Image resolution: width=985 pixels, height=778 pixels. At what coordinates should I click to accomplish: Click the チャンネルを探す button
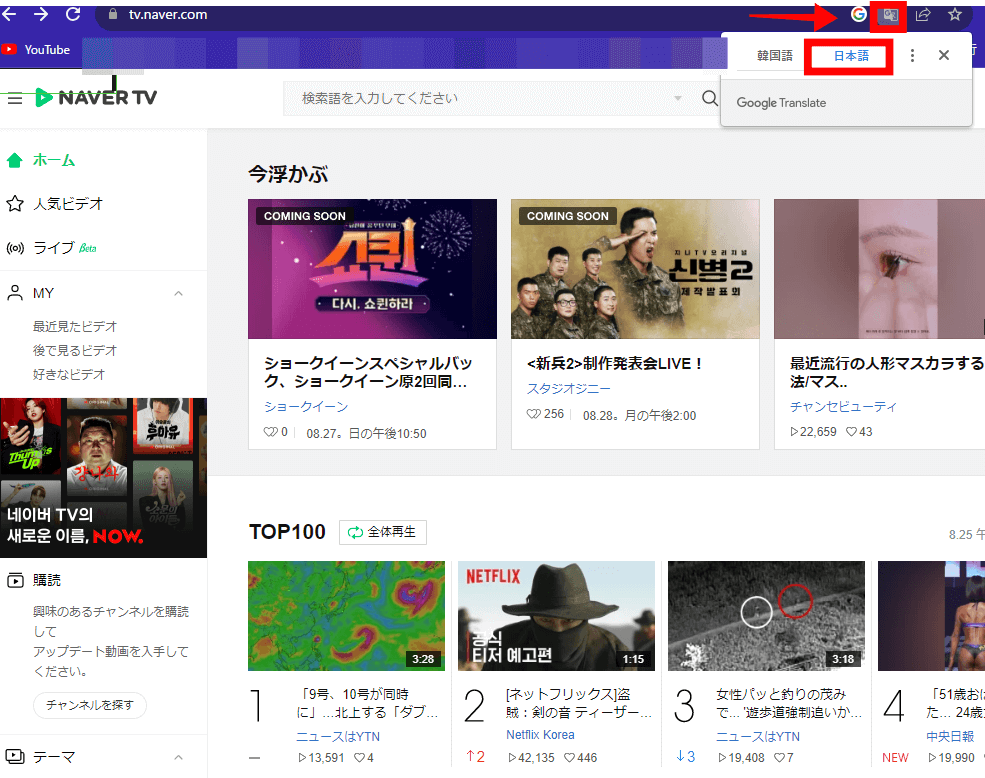[x=90, y=705]
